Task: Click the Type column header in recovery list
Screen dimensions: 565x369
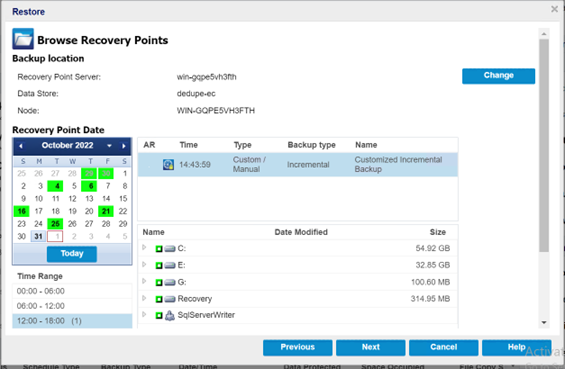Action: [243, 145]
